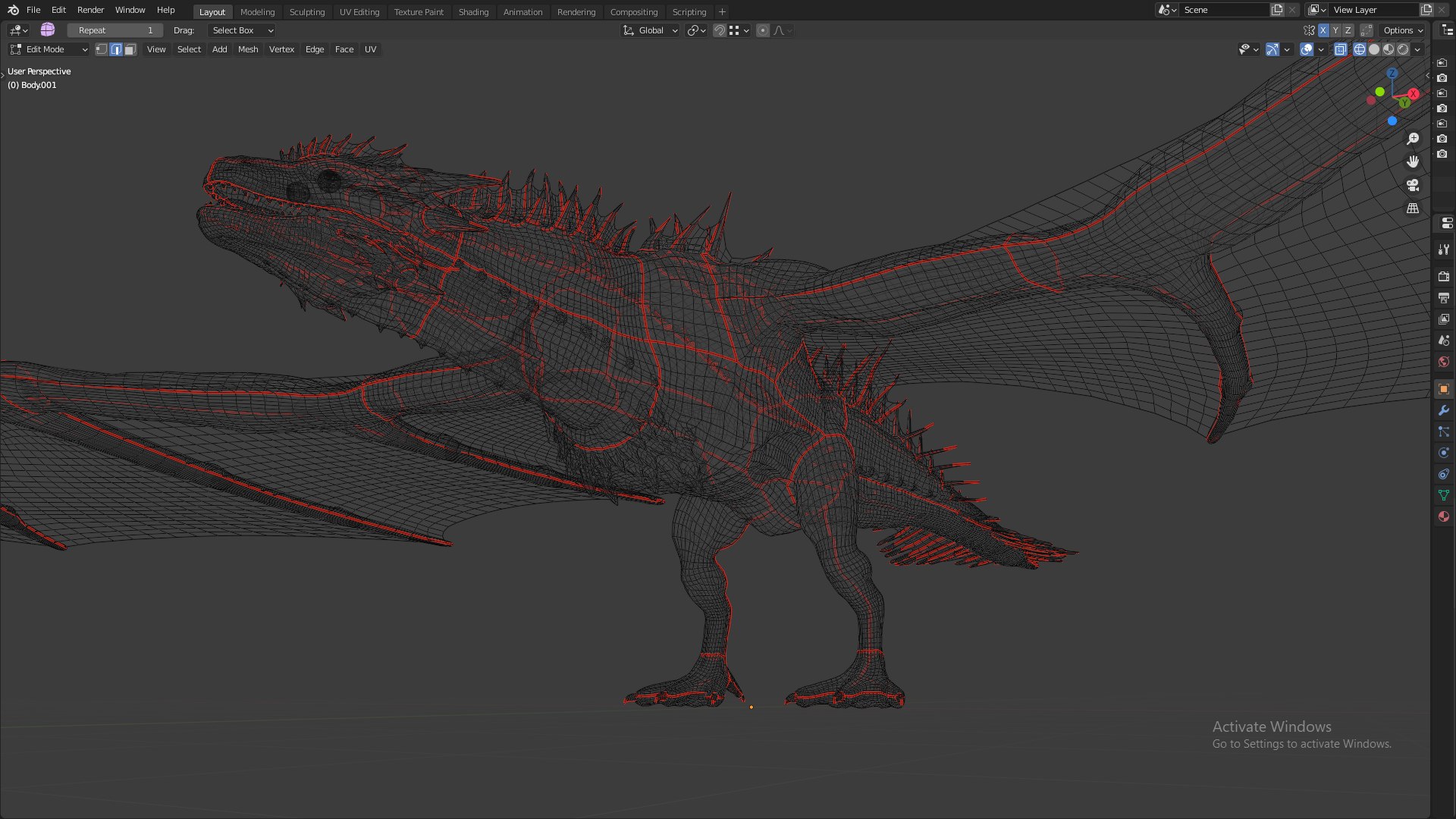Open the UV menu
This screenshot has width=1456, height=819.
370,49
